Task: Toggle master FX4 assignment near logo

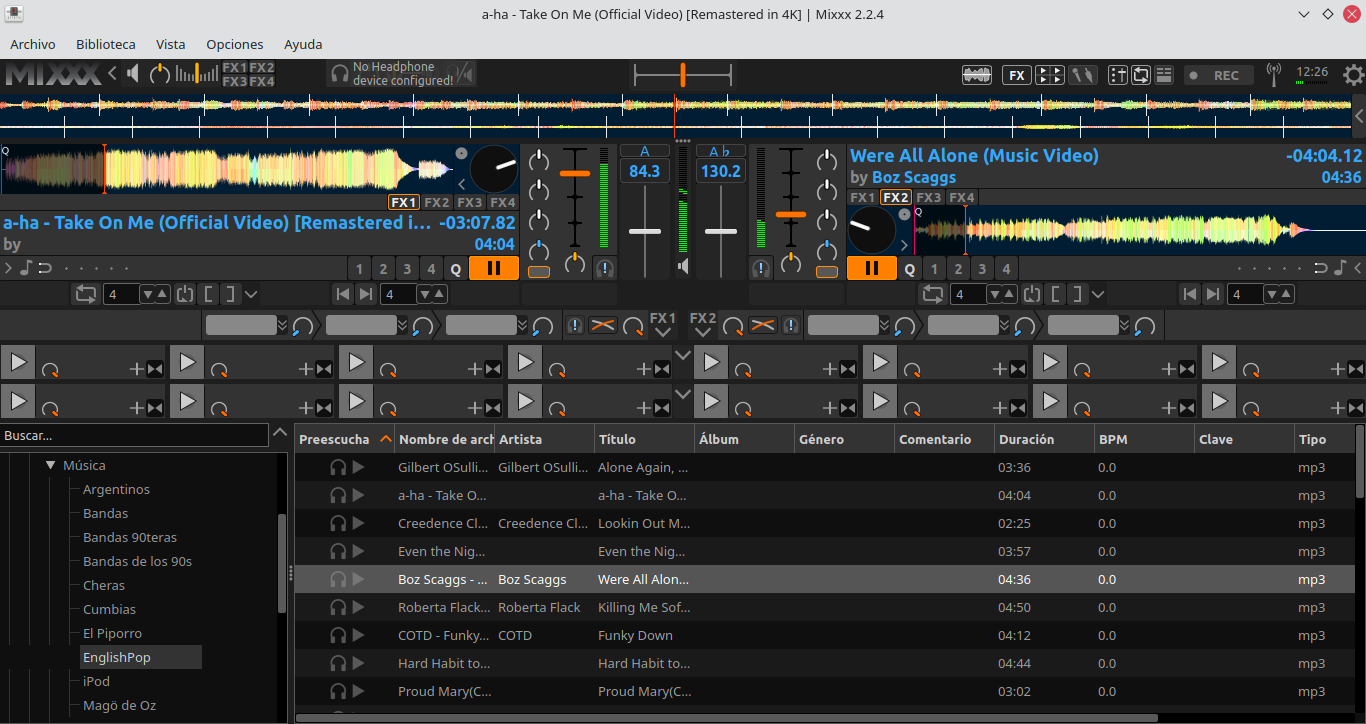Action: [262, 81]
